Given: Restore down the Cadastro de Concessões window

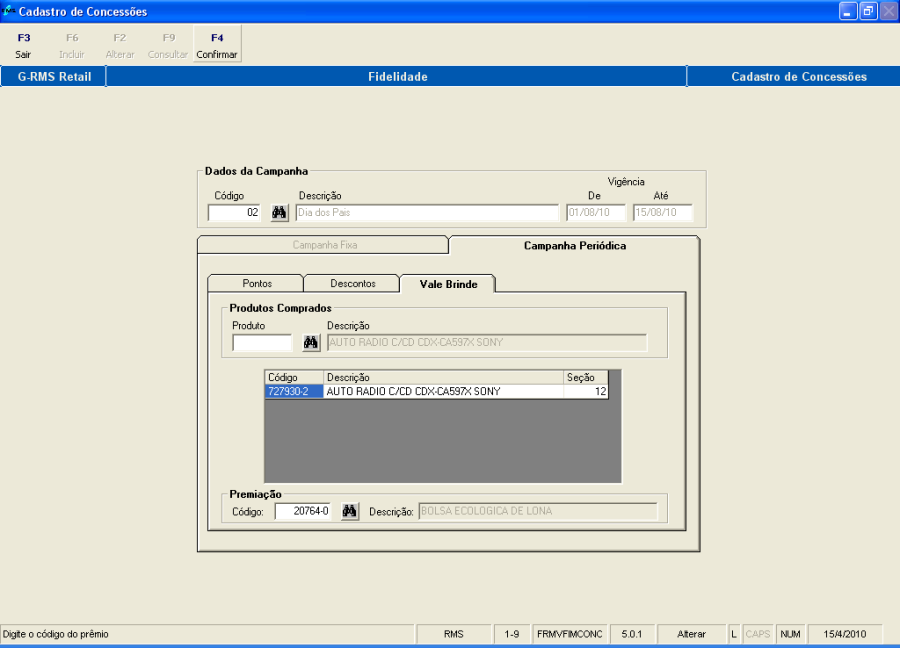Looking at the screenshot, I should click(868, 11).
